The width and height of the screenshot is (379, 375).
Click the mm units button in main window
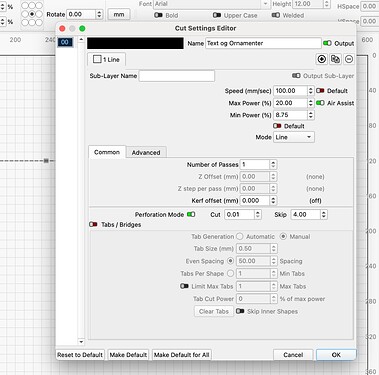[x=119, y=15]
